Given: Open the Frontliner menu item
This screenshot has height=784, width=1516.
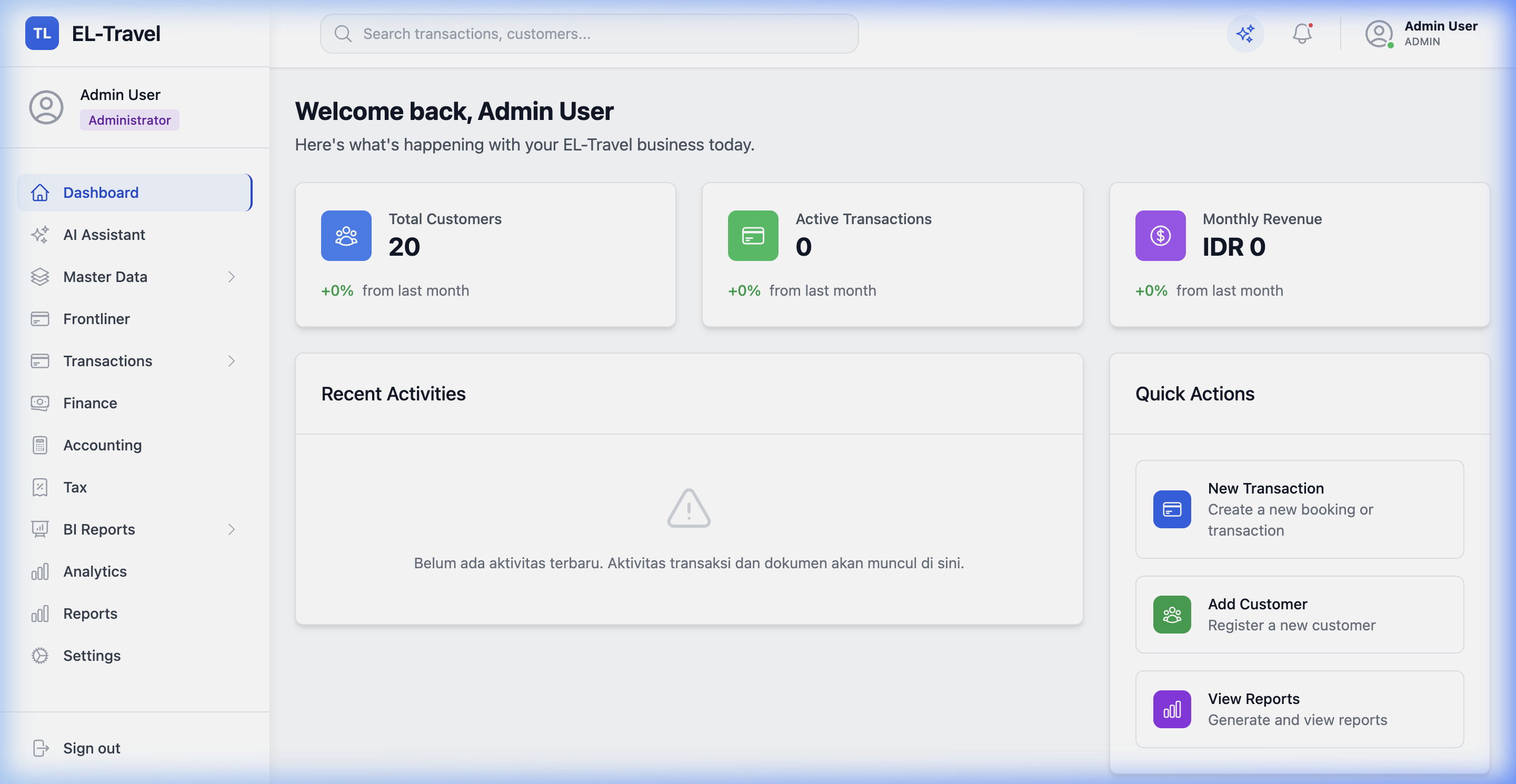Looking at the screenshot, I should coord(135,319).
